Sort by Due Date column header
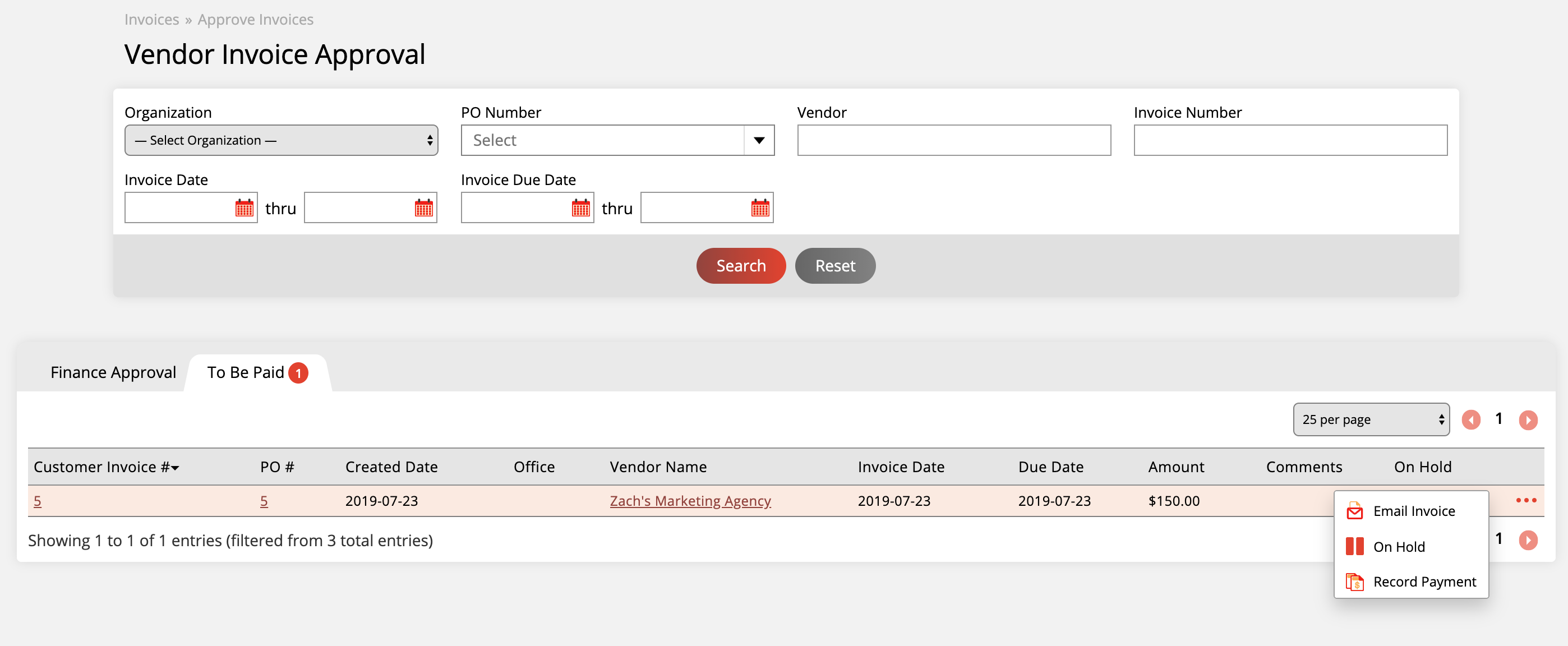Screen dimensions: 1568x646 (x=1050, y=467)
